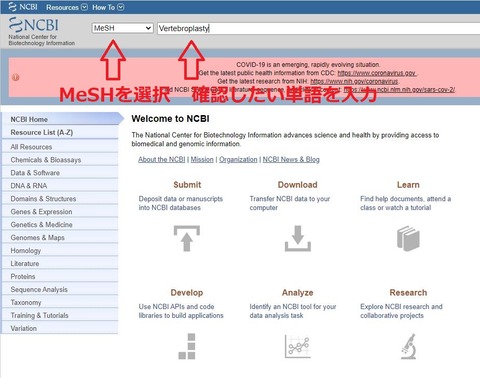Screen dimensions: 480x378
Task: Open the Organization link
Action: (x=238, y=160)
